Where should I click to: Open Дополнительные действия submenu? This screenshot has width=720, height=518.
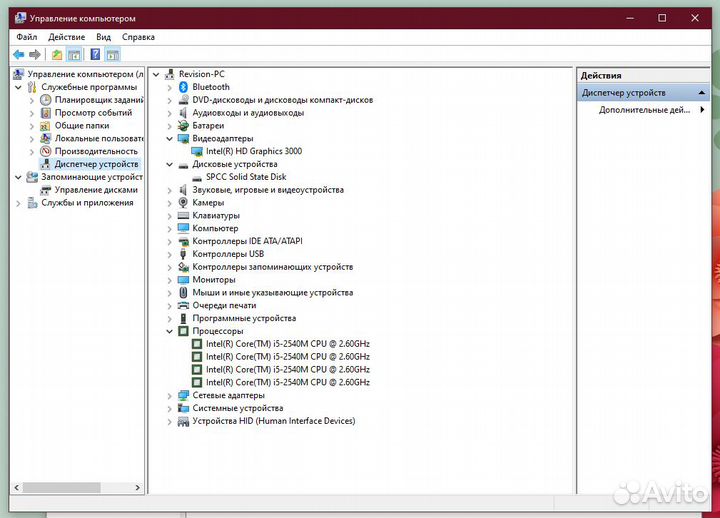643,110
